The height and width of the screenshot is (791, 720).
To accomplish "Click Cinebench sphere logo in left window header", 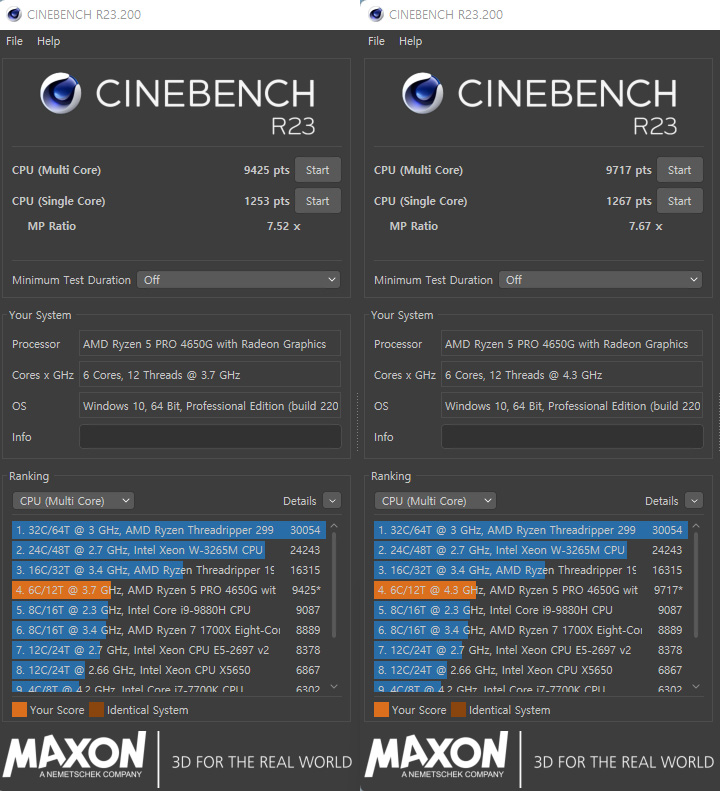I will 61,93.
